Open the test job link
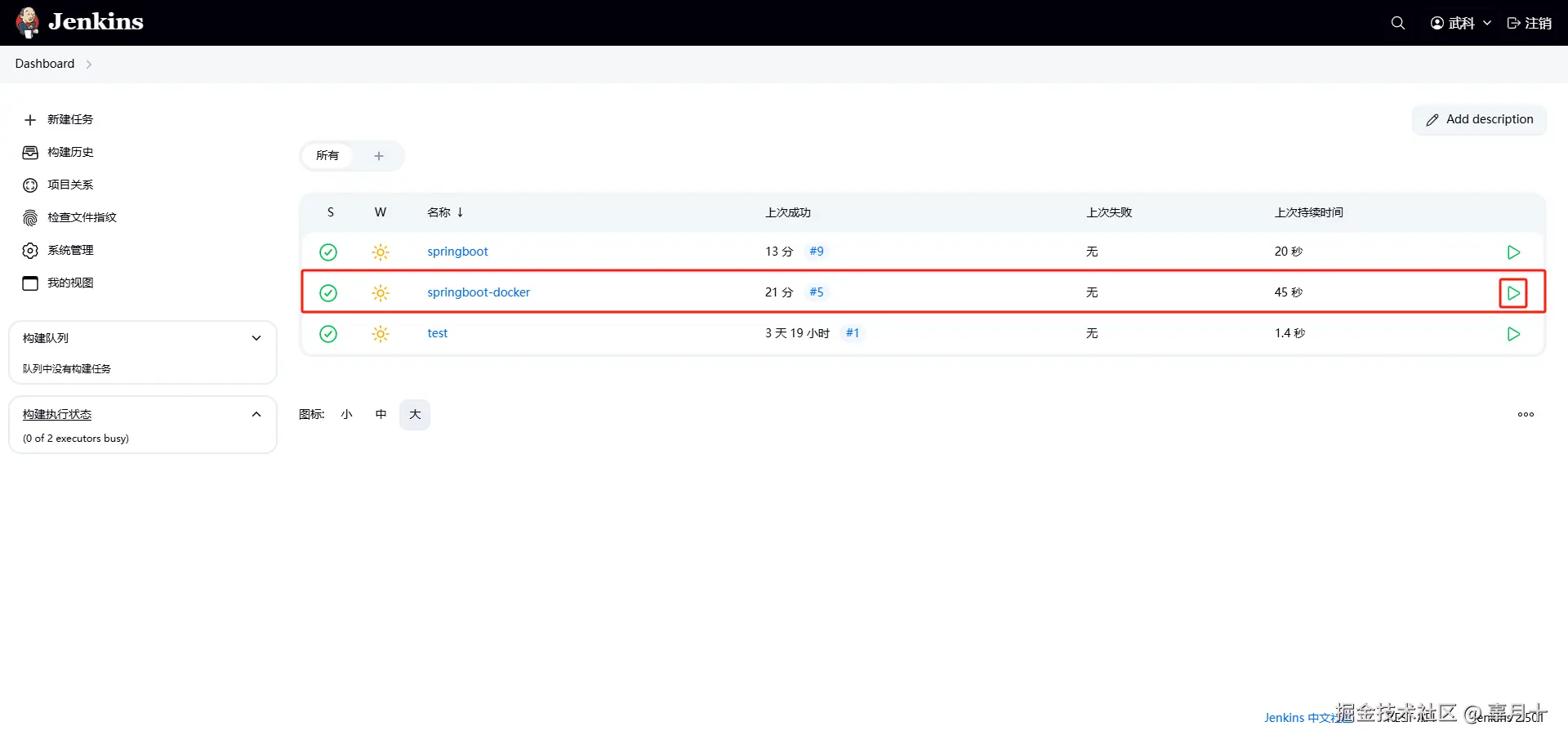Screen dimensions: 1568x744 438,333
